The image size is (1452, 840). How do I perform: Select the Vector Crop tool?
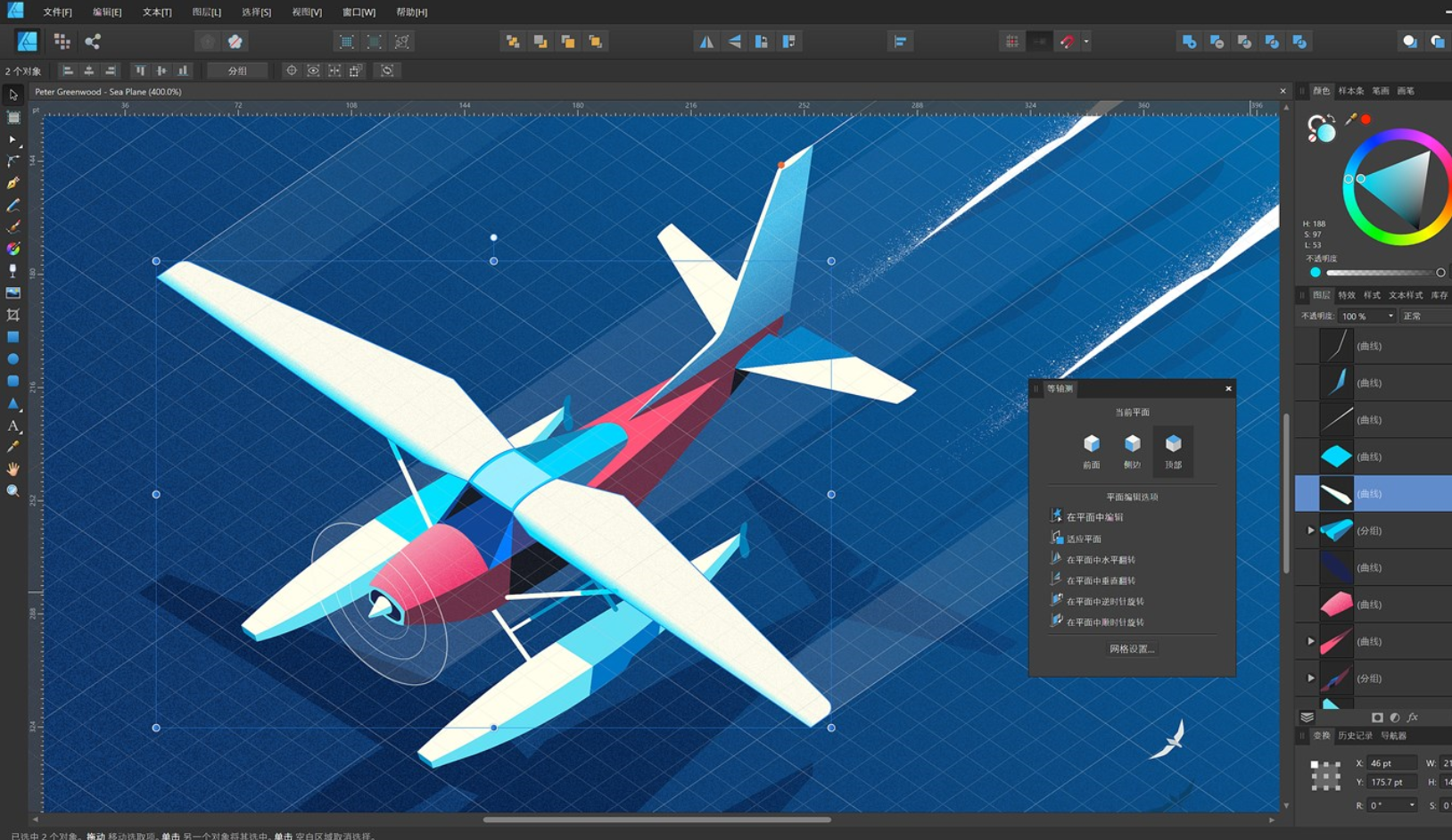click(x=13, y=314)
